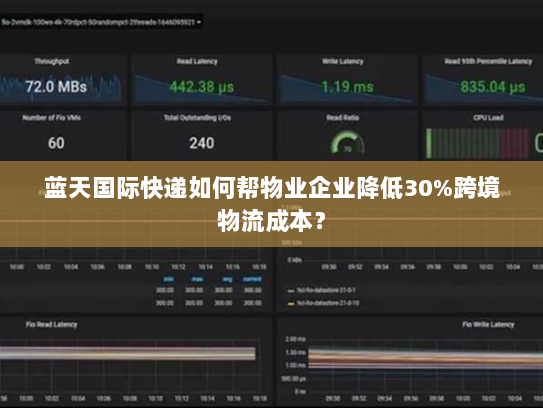Viewport: 543px width, 408px height.
Task: Sort legend by the max column
Action: click(197, 279)
